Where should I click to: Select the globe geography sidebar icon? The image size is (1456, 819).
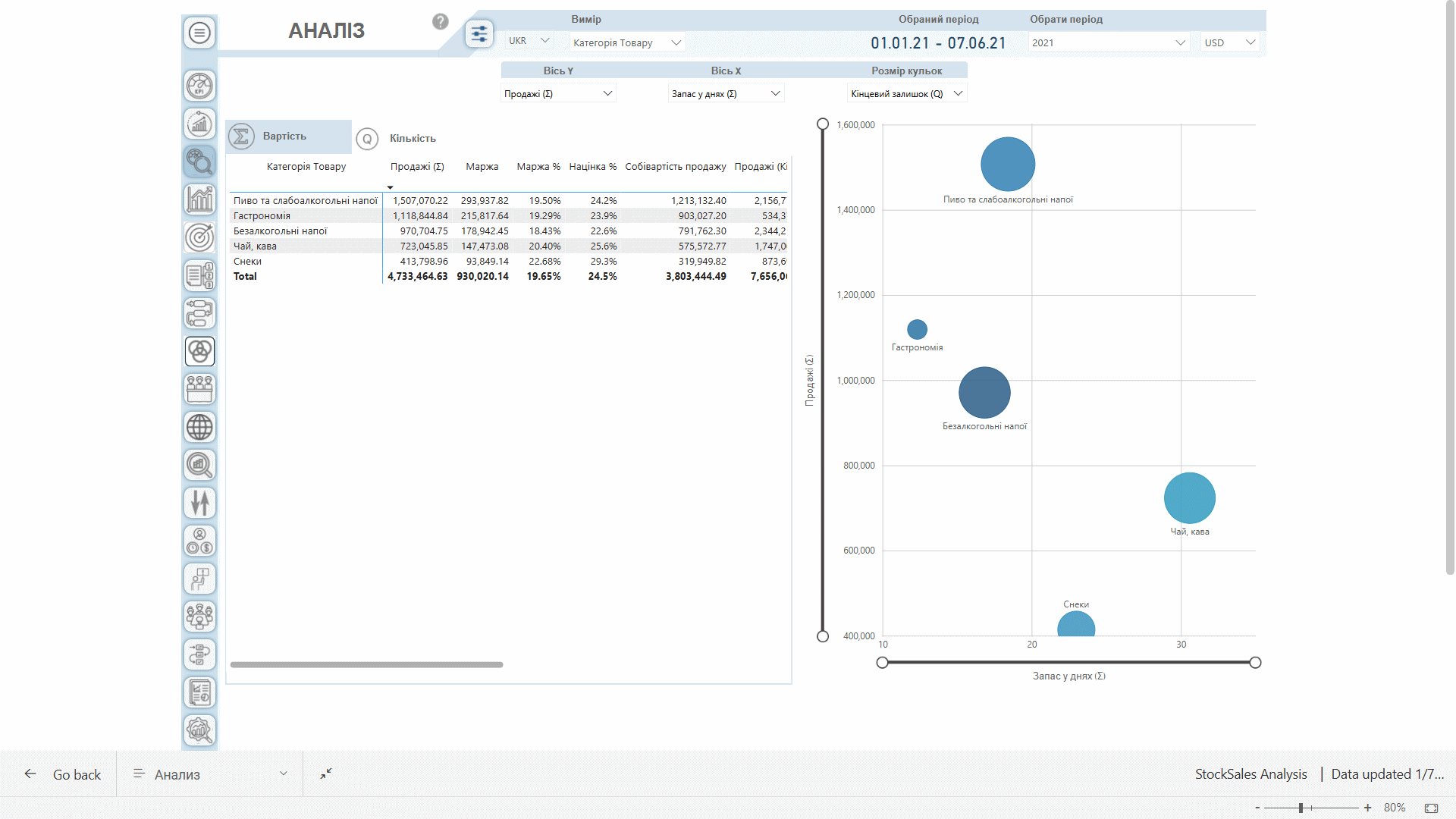click(199, 427)
